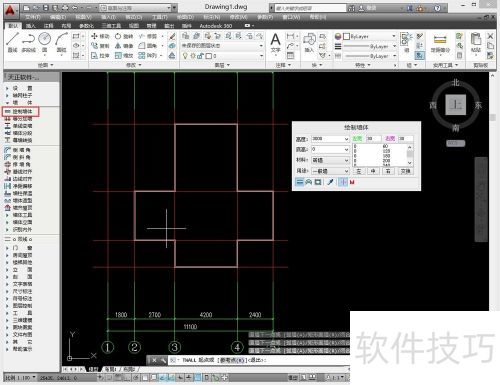Click the Help question mark icon
Viewport: 500px width, 385px height.
[437, 8]
